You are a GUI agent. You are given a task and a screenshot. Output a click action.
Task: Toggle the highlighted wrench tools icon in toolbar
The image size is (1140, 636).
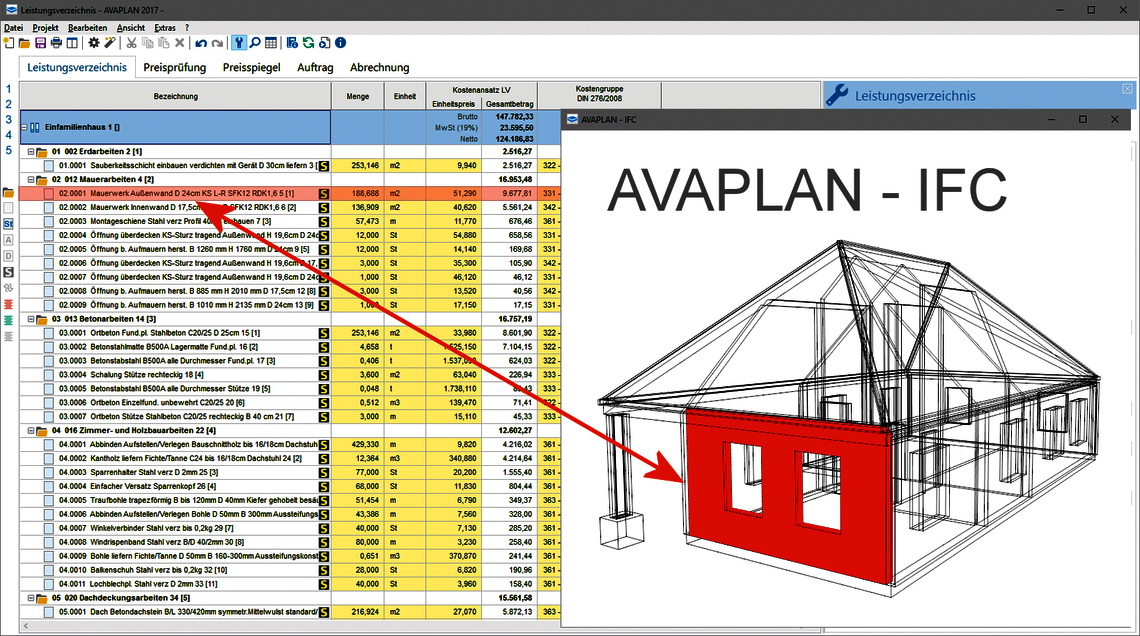point(238,43)
